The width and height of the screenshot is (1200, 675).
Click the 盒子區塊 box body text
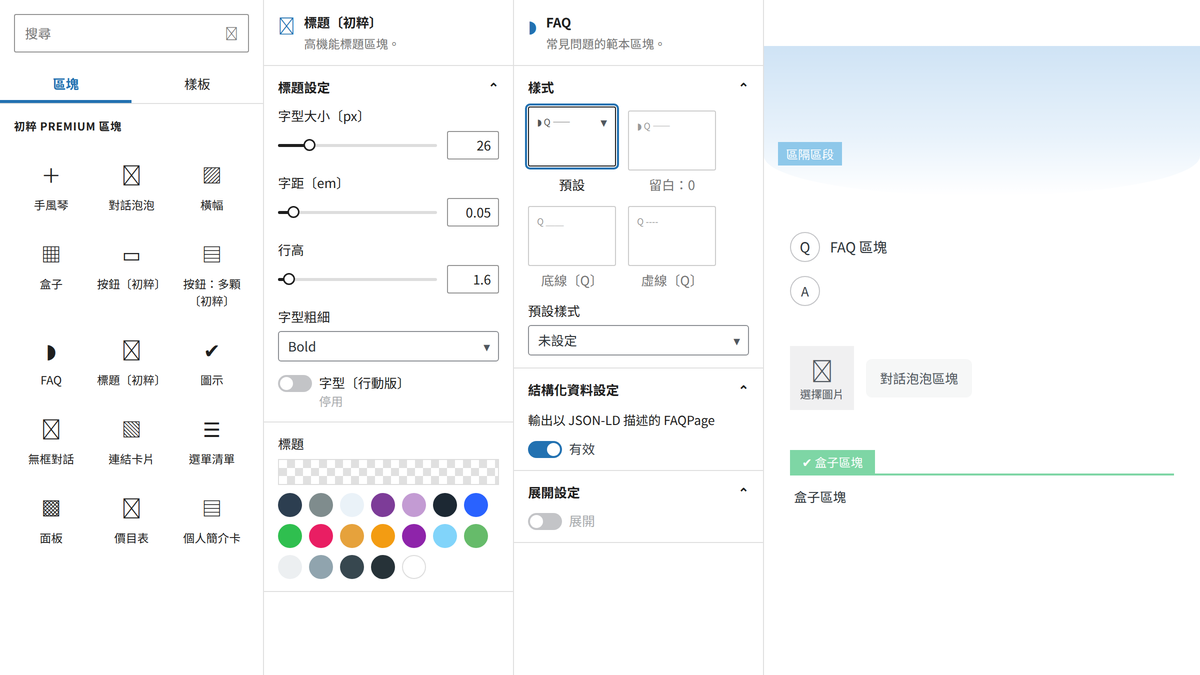[820, 497]
